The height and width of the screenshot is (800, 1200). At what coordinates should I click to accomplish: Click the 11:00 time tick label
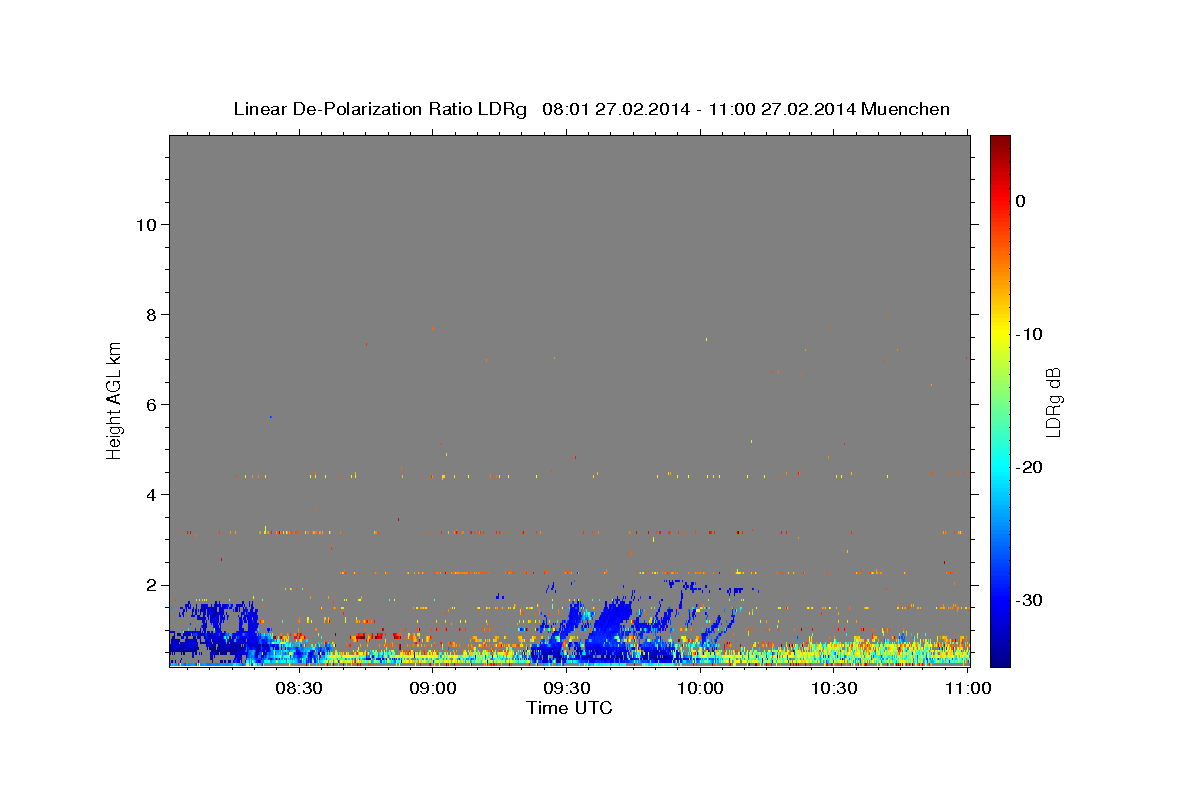point(968,688)
